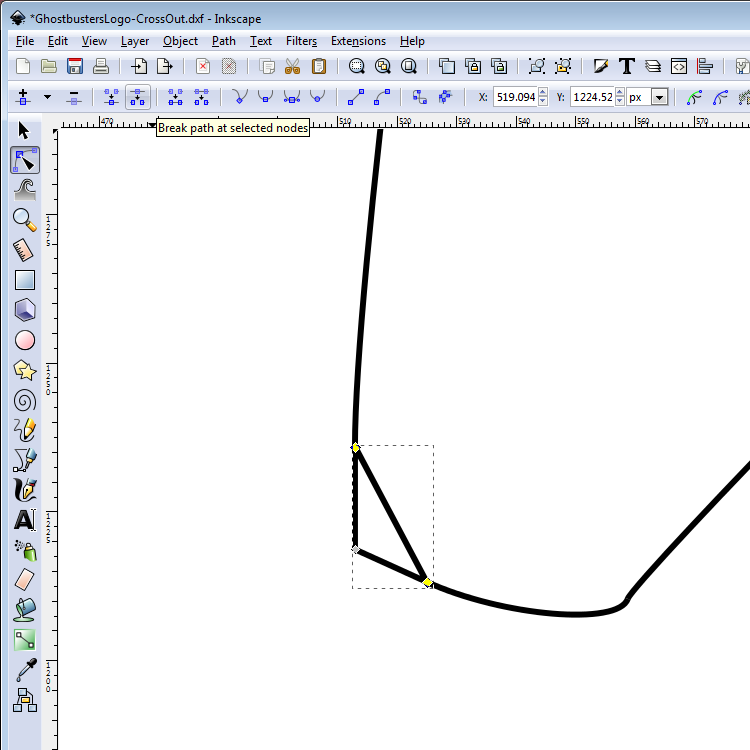Open an existing file via folder icon

point(49,66)
